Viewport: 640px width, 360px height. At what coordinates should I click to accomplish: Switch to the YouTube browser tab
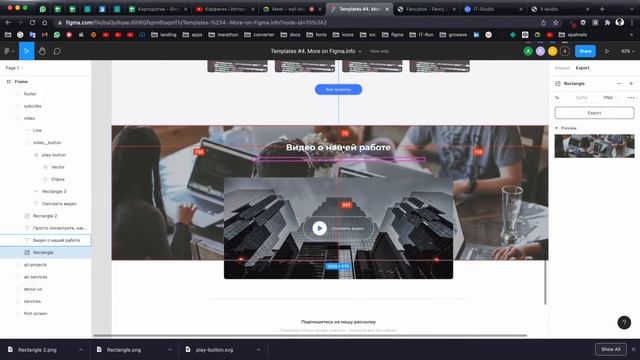pyautogui.click(x=225, y=9)
